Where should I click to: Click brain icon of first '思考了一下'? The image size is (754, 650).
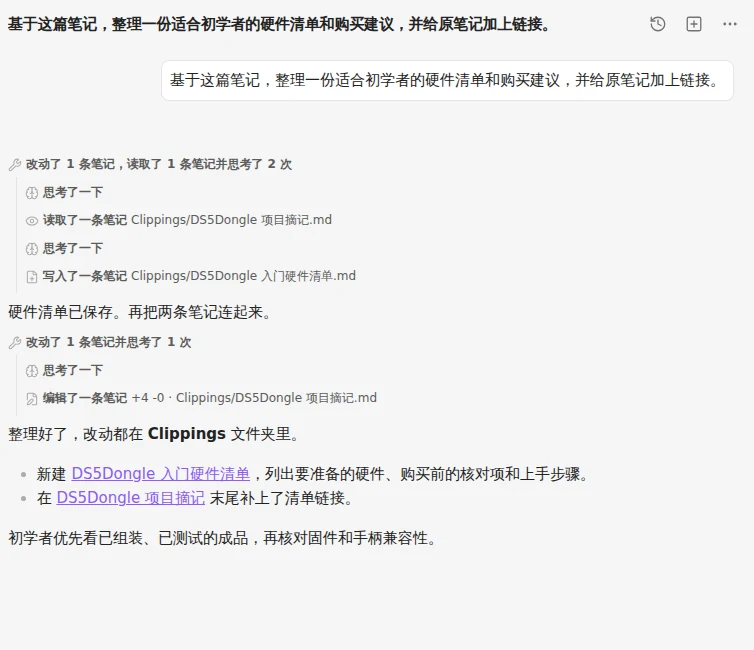pyautogui.click(x=32, y=193)
